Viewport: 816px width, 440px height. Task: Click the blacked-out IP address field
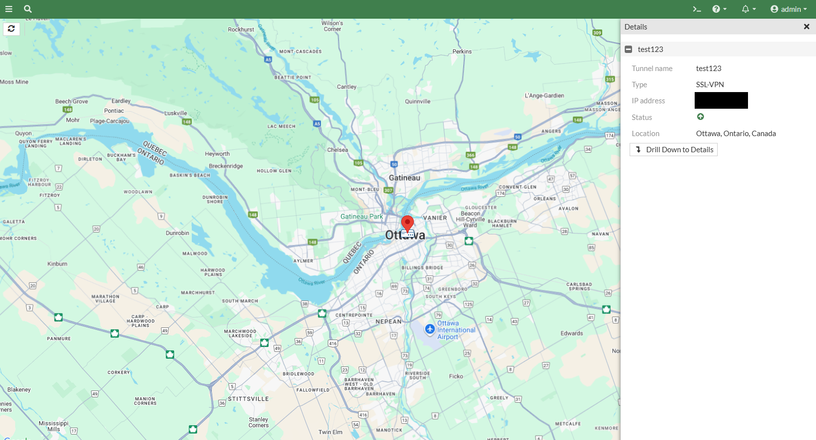(721, 100)
